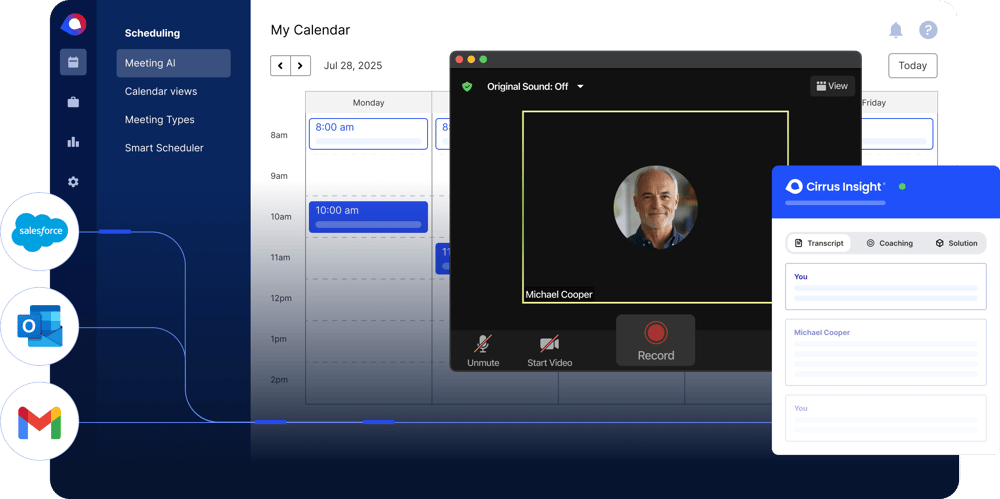Click the Gmail integration icon
The height and width of the screenshot is (499, 1000).
40,423
